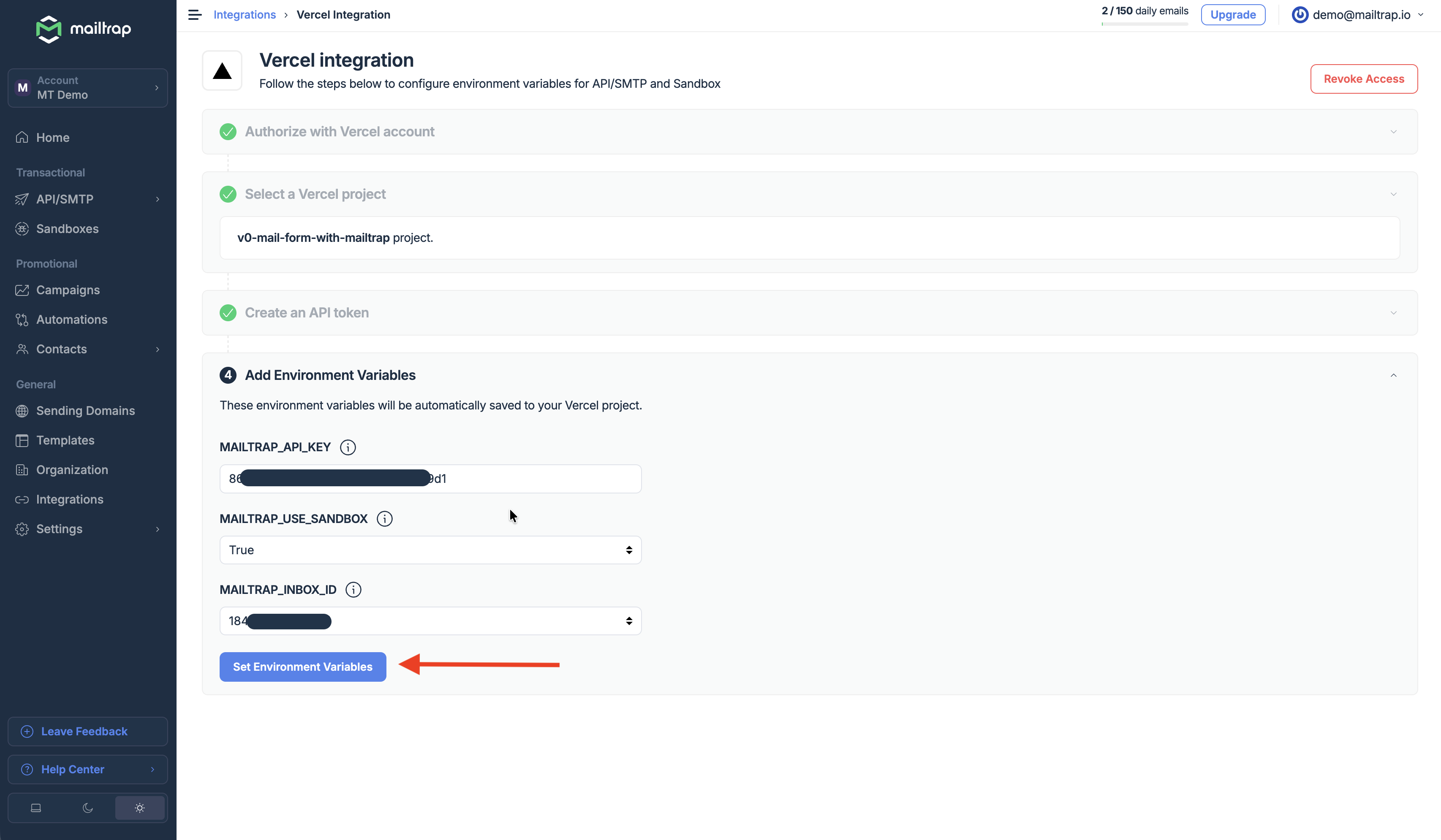Image resolution: width=1441 pixels, height=840 pixels.
Task: Click the Vercel triangle logo
Action: tap(222, 71)
